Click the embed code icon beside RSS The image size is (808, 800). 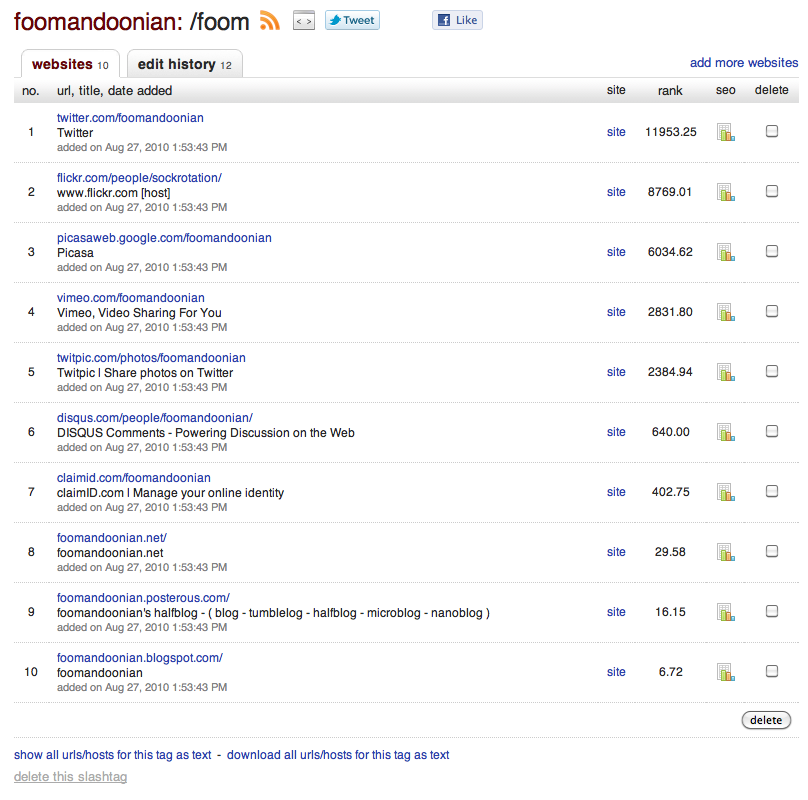click(303, 20)
